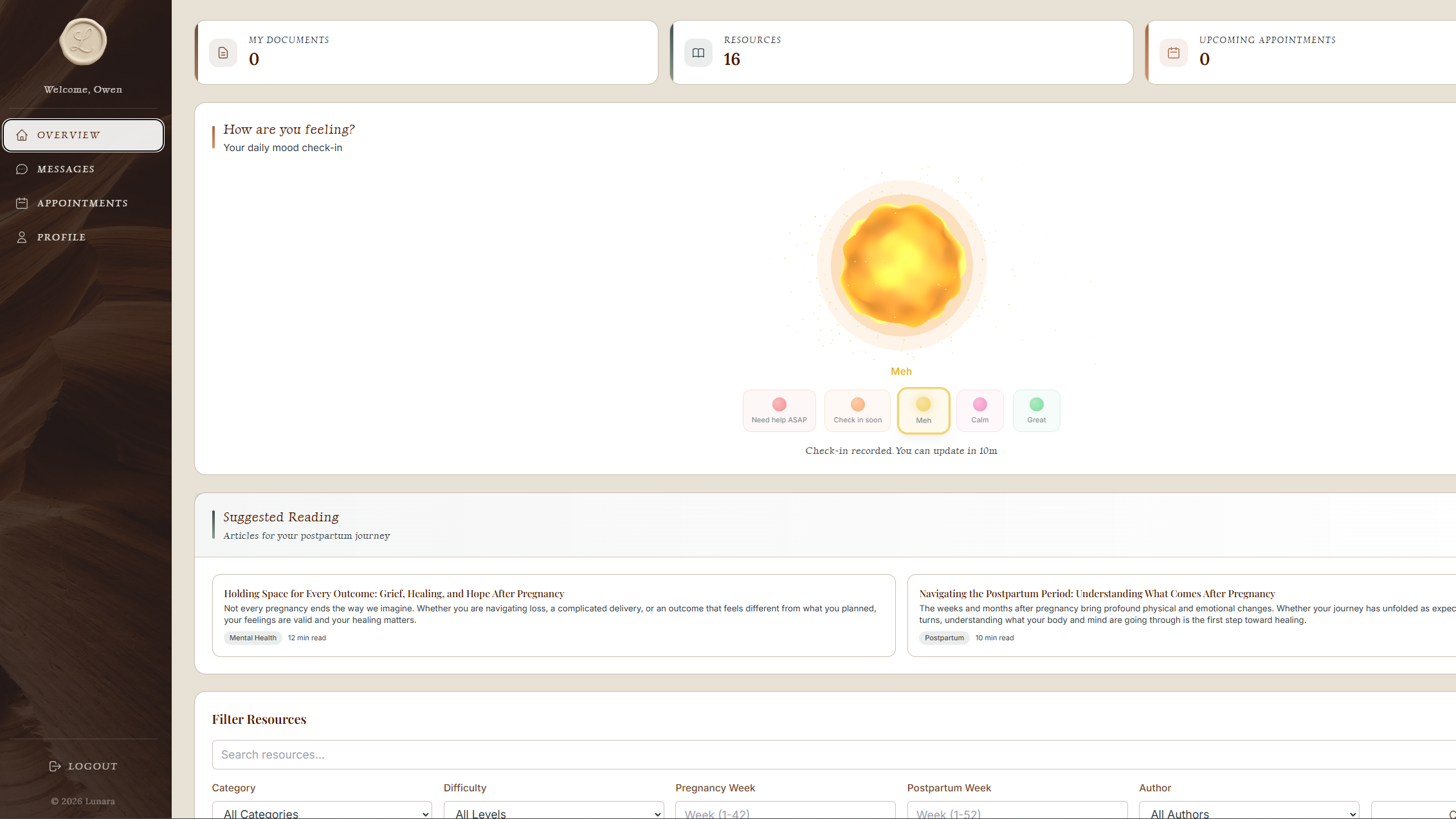Open the Holding Space for Every Outcome article
Viewport: 1456px width, 819px height.
[394, 593]
